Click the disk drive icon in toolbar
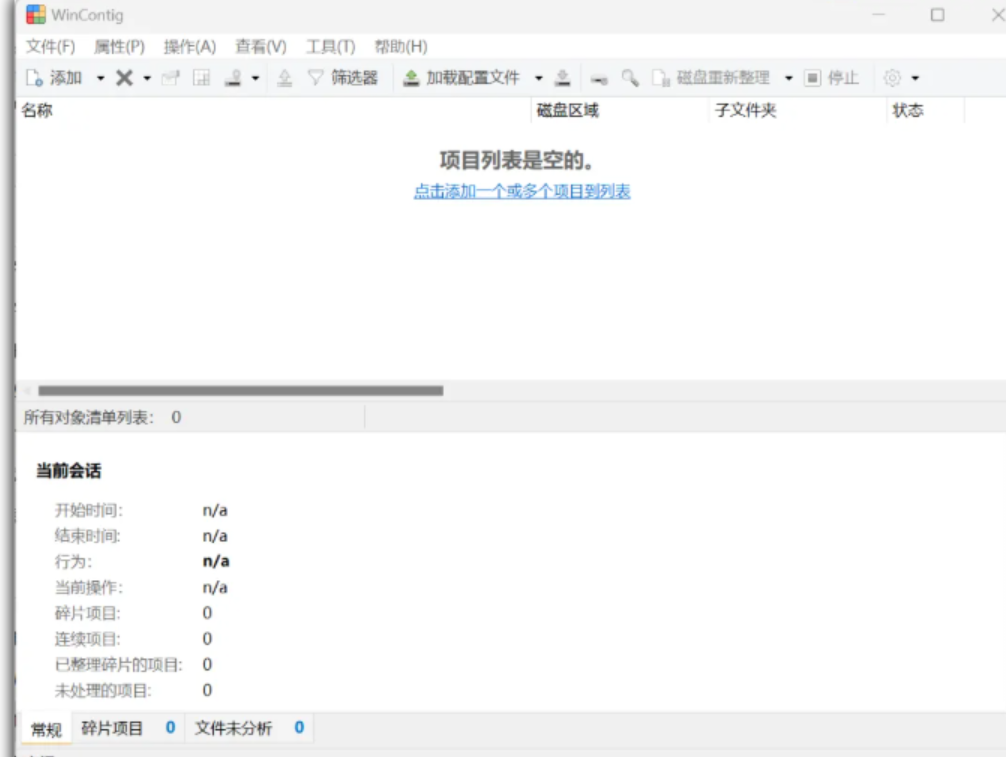The height and width of the screenshot is (757, 1006). pos(599,78)
